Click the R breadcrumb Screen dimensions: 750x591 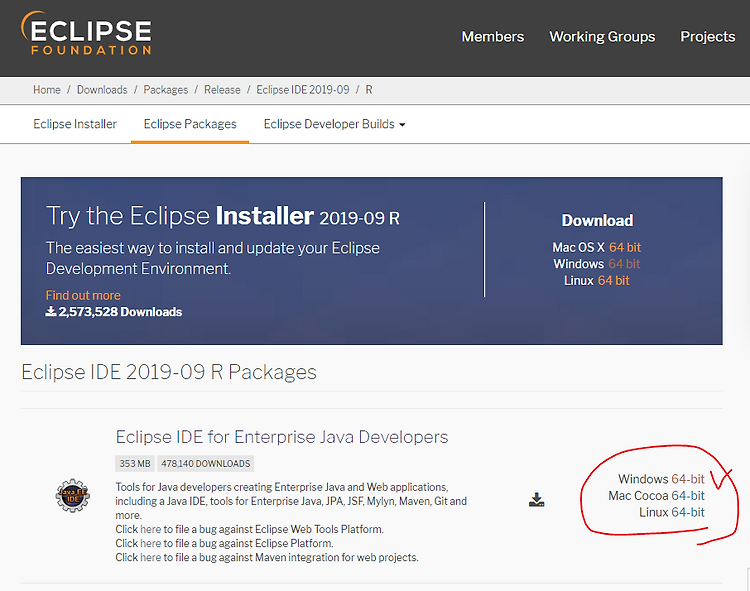[x=369, y=90]
